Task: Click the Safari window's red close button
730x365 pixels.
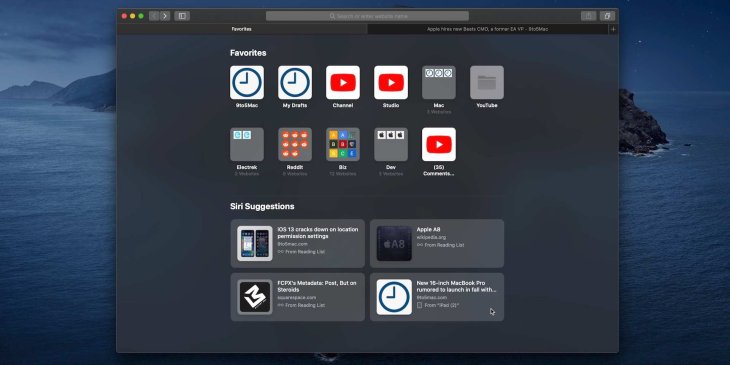Action: click(124, 16)
